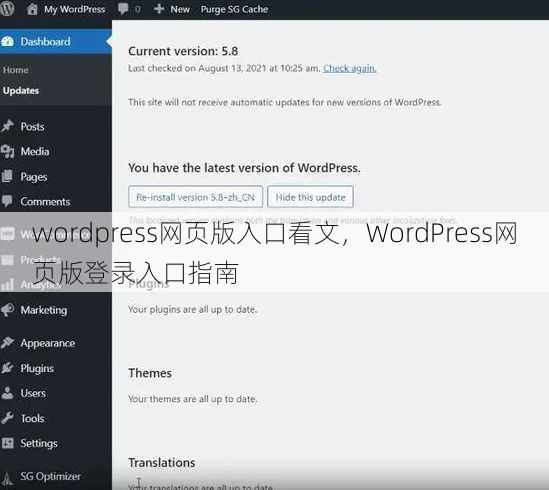This screenshot has height=490, width=549.
Task: Click the plus icon beside New
Action: tap(159, 9)
